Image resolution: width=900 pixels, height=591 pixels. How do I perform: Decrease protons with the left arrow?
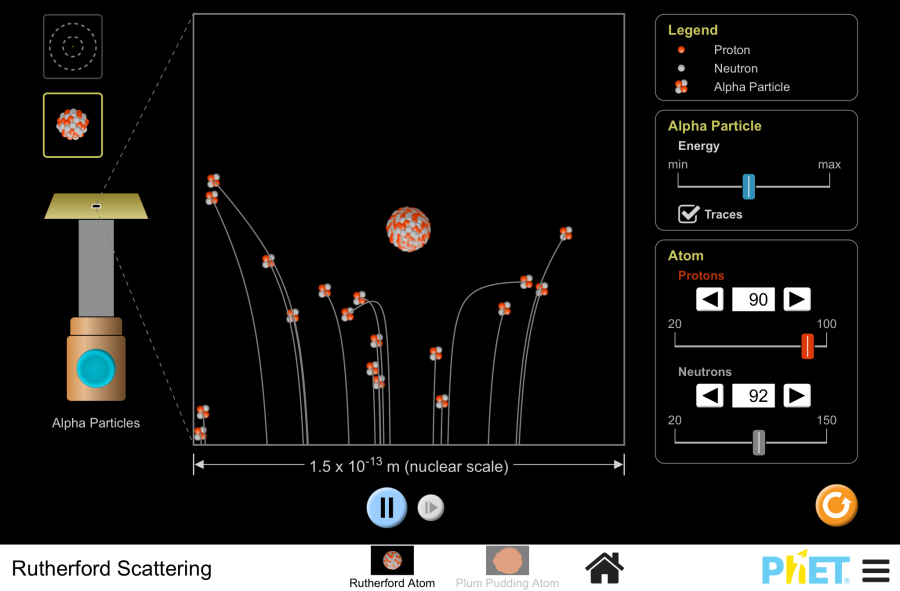(710, 299)
